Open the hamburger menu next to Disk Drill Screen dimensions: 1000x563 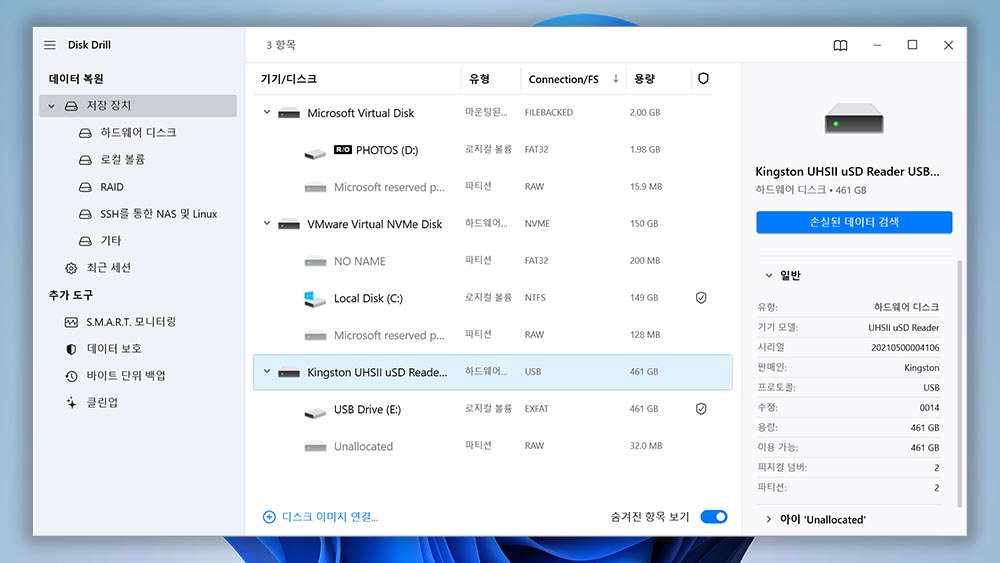tap(50, 45)
